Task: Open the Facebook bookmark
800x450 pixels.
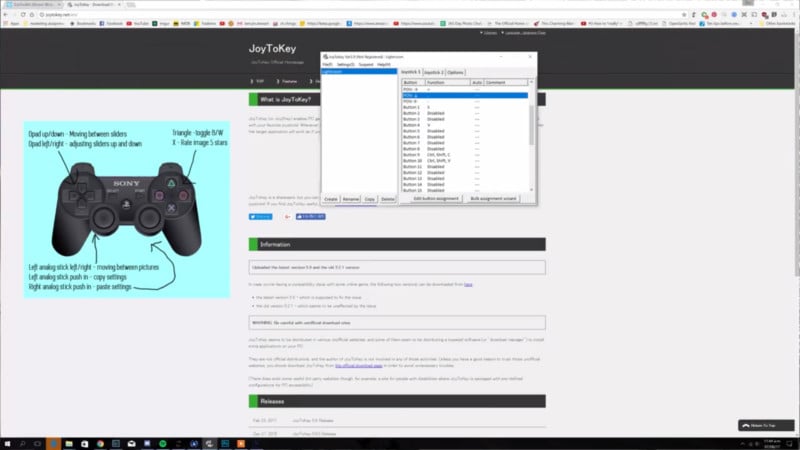Action: tap(111, 23)
